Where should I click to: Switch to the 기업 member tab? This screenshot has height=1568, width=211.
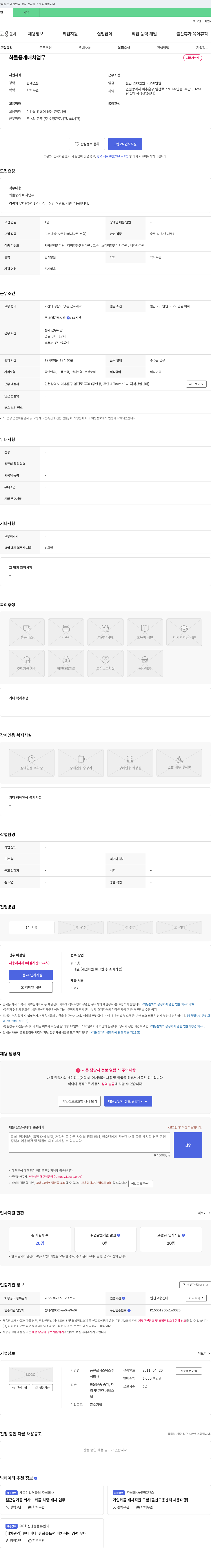pyautogui.click(x=26, y=12)
